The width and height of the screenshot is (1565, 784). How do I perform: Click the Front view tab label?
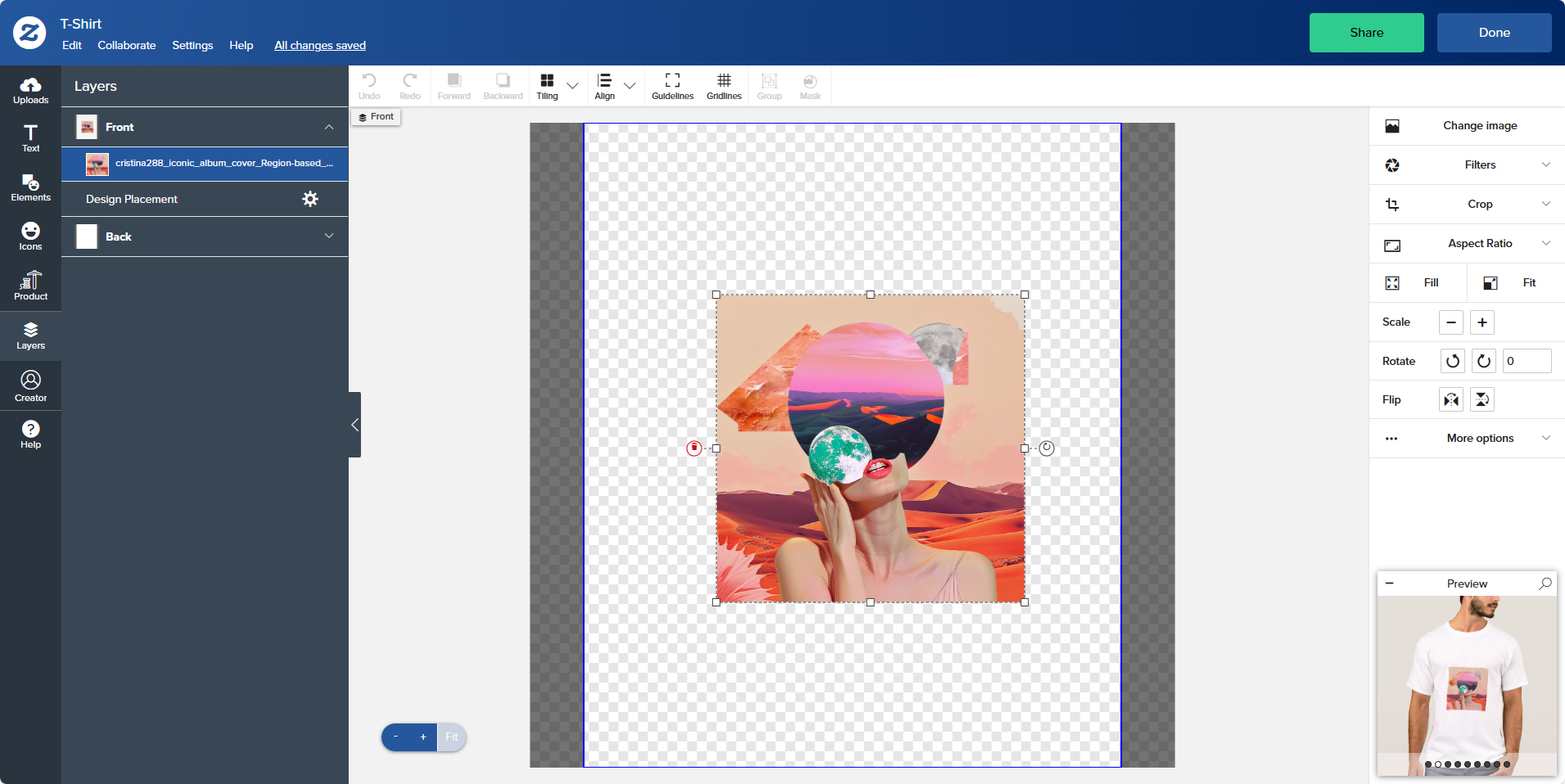tap(376, 117)
